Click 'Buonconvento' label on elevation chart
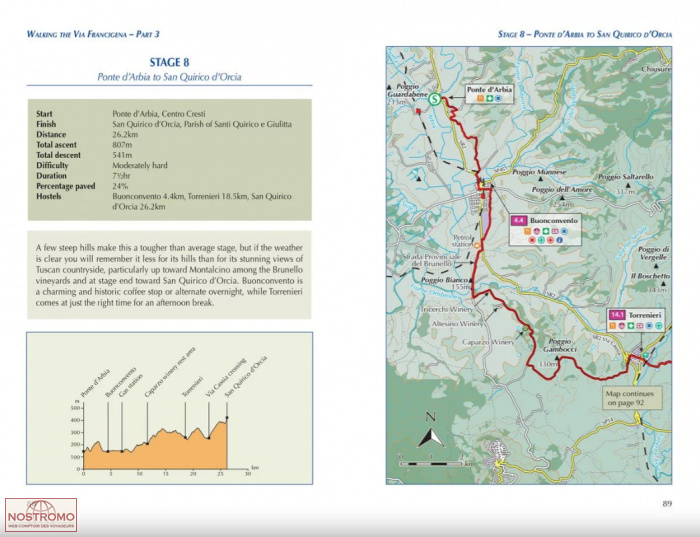The image size is (700, 537). (x=120, y=383)
